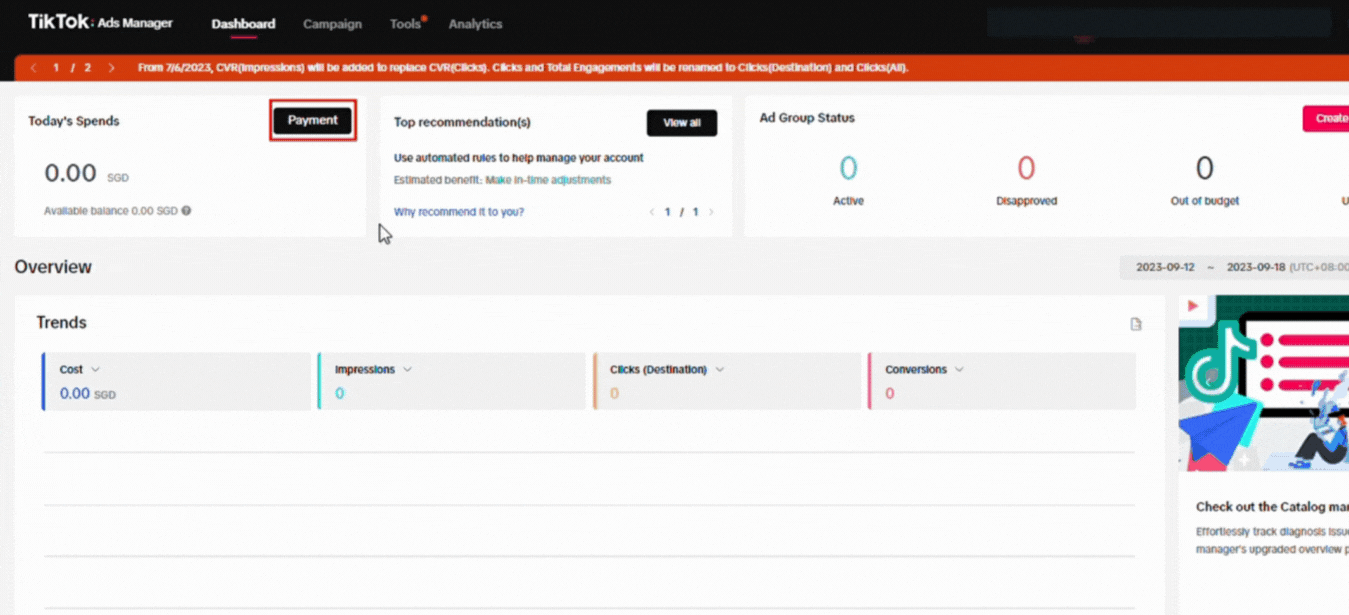Open the link Why recommend it to you?
The height and width of the screenshot is (615, 1349).
[458, 211]
